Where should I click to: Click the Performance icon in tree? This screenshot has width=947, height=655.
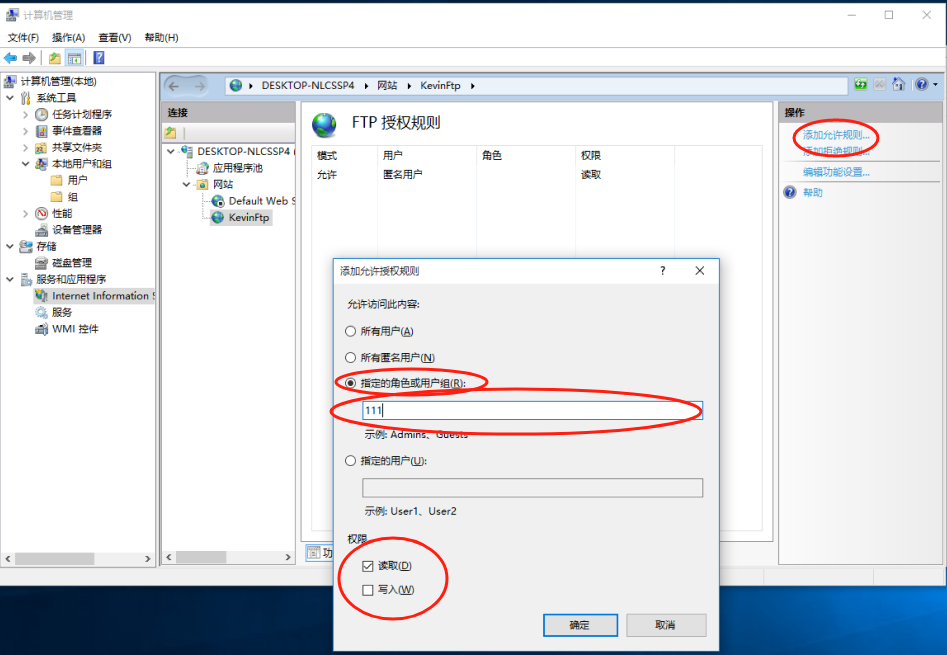coord(42,213)
